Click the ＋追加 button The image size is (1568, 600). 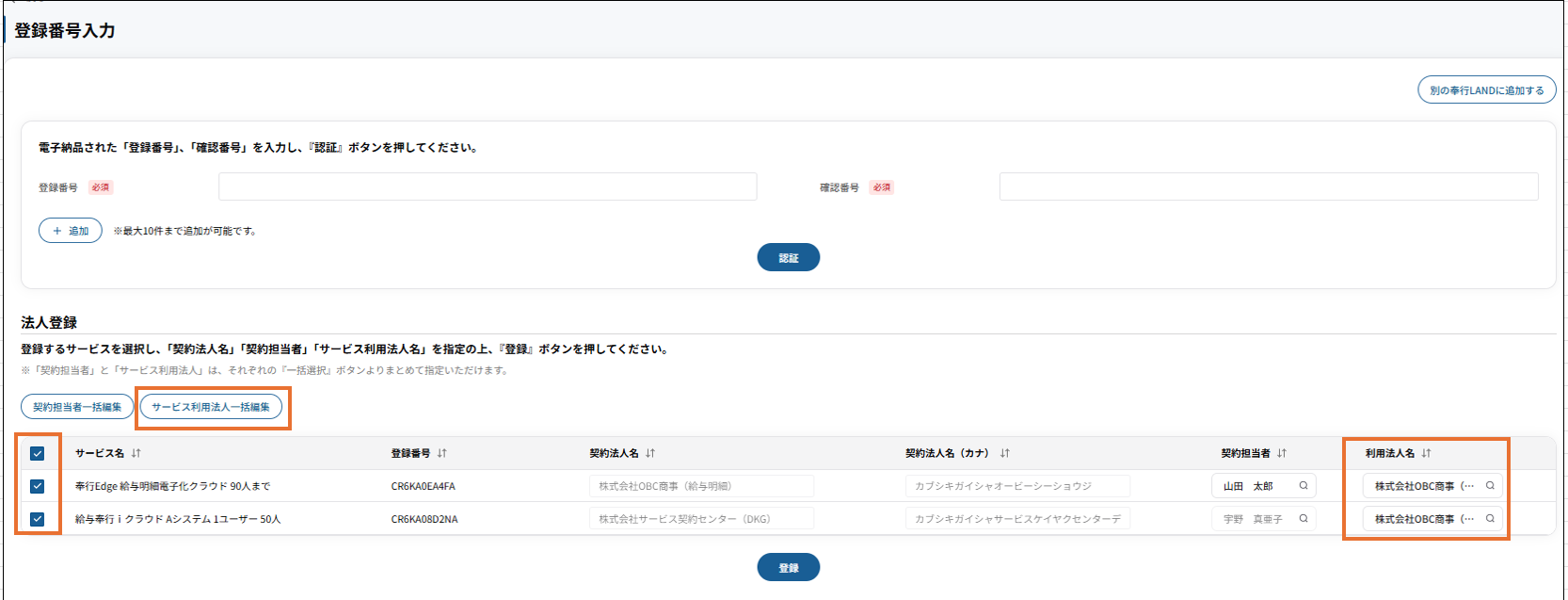pyautogui.click(x=71, y=231)
